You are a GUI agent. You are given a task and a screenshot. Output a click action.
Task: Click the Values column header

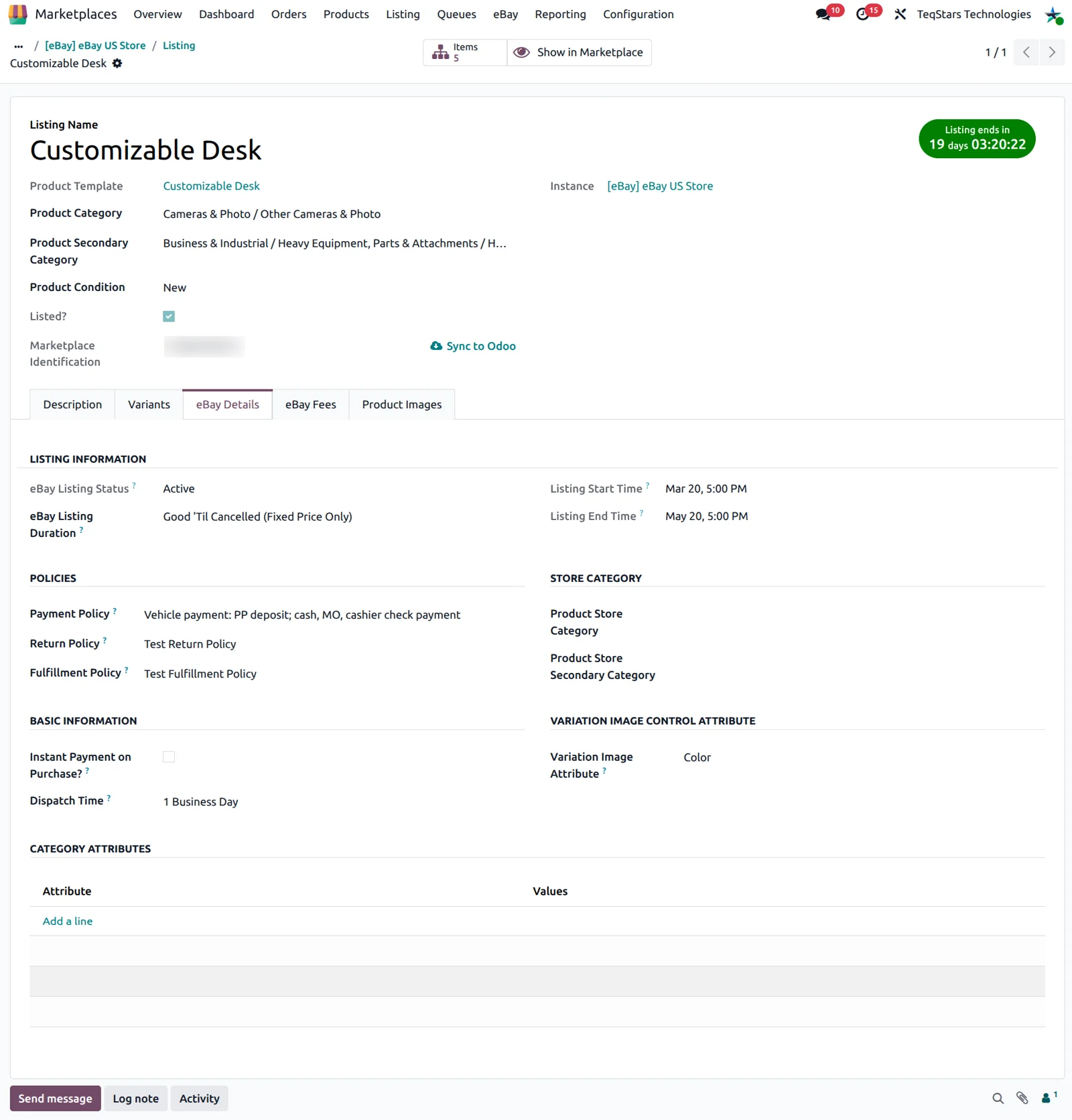550,891
